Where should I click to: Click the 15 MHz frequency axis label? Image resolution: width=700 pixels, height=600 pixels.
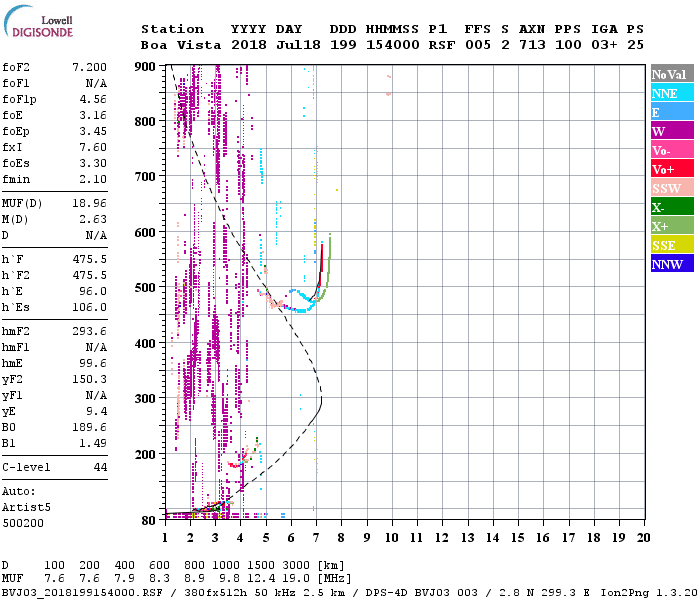[517, 538]
